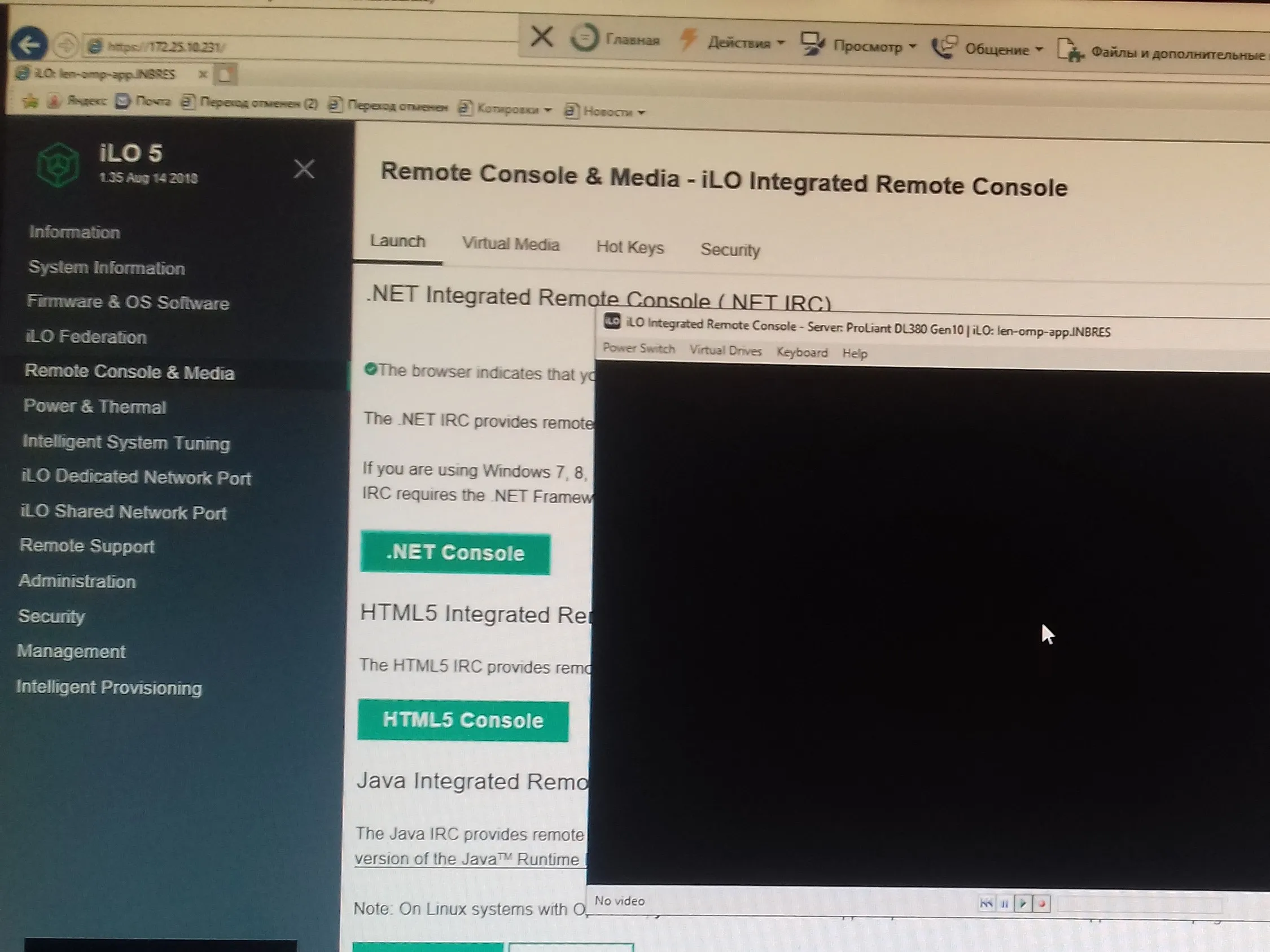Open System Information in the sidebar
The height and width of the screenshot is (952, 1270).
(107, 267)
